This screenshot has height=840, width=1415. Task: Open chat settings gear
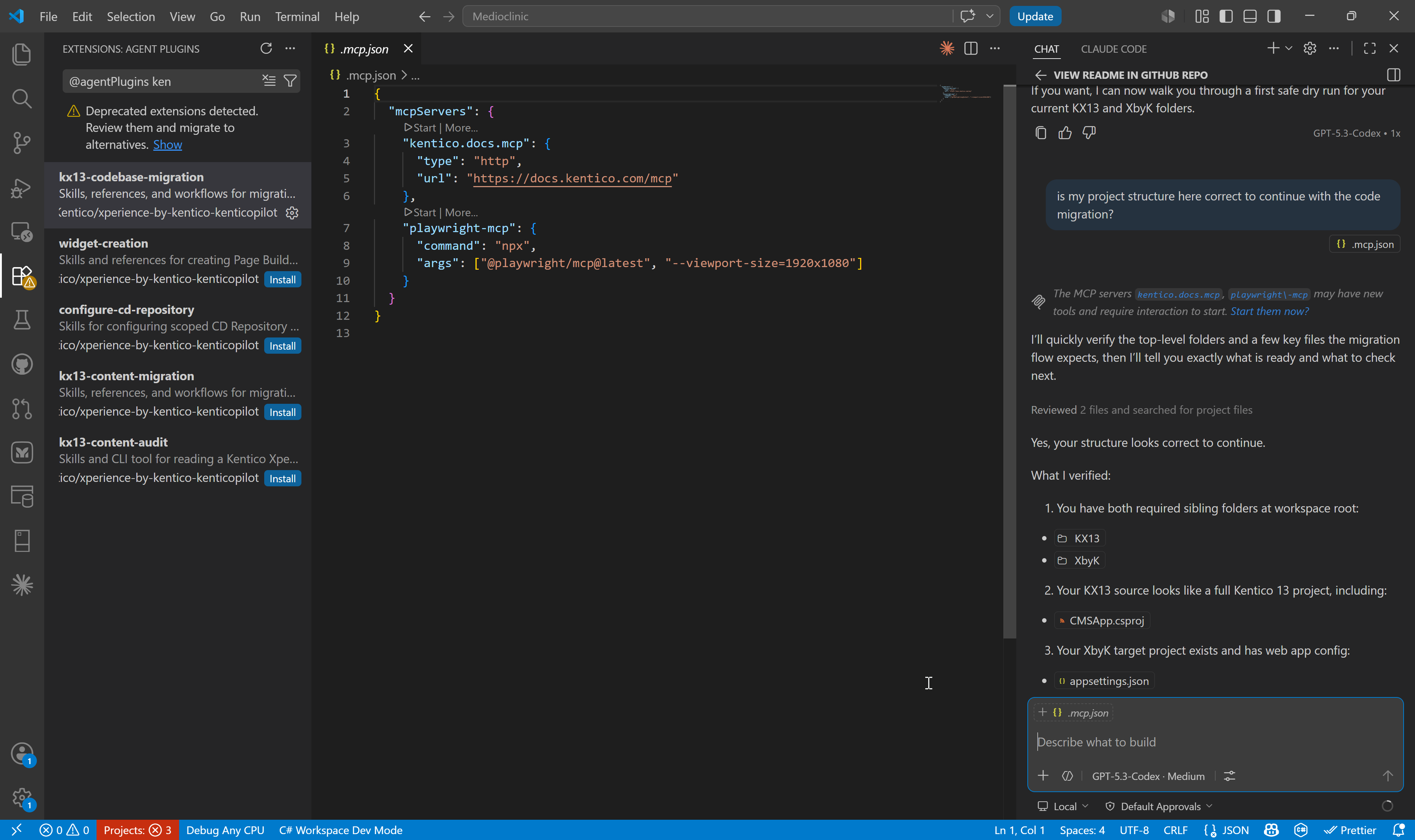tap(1310, 49)
